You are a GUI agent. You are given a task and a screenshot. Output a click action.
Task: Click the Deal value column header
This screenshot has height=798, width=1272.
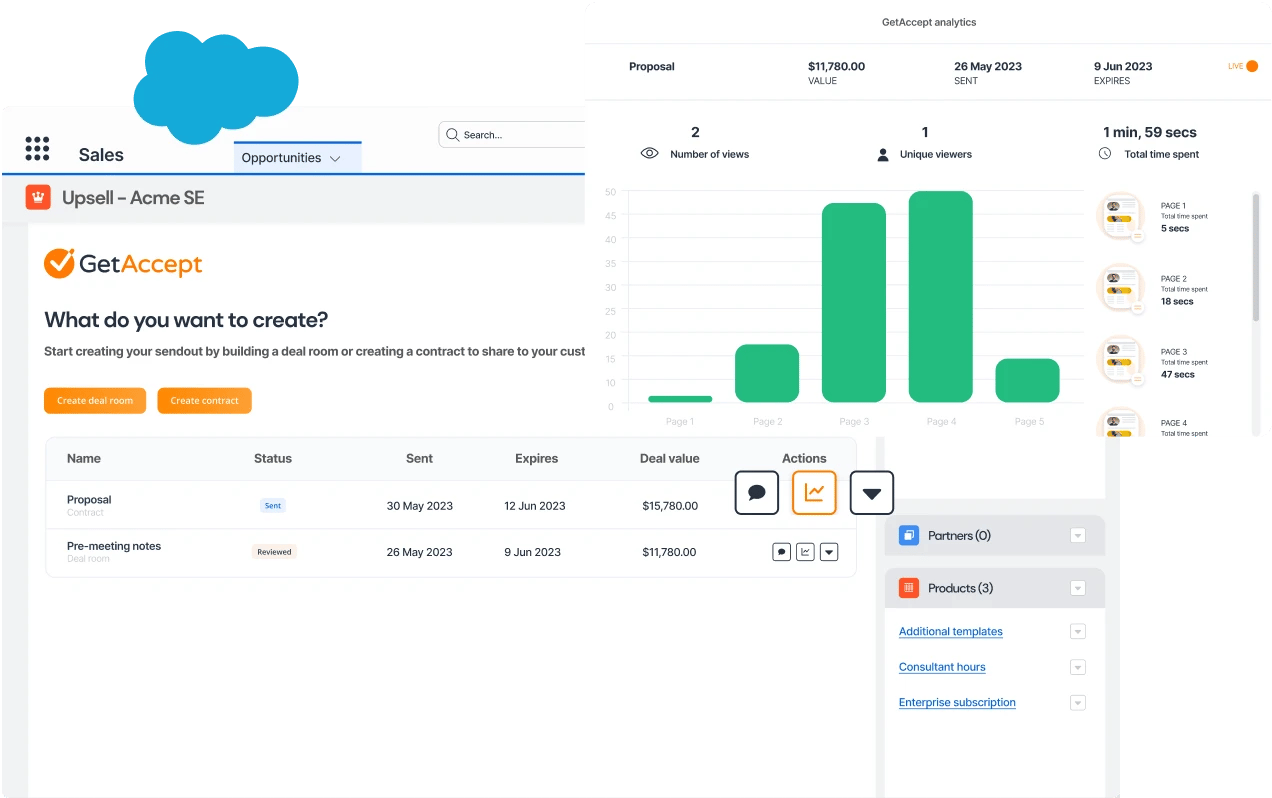pos(670,458)
